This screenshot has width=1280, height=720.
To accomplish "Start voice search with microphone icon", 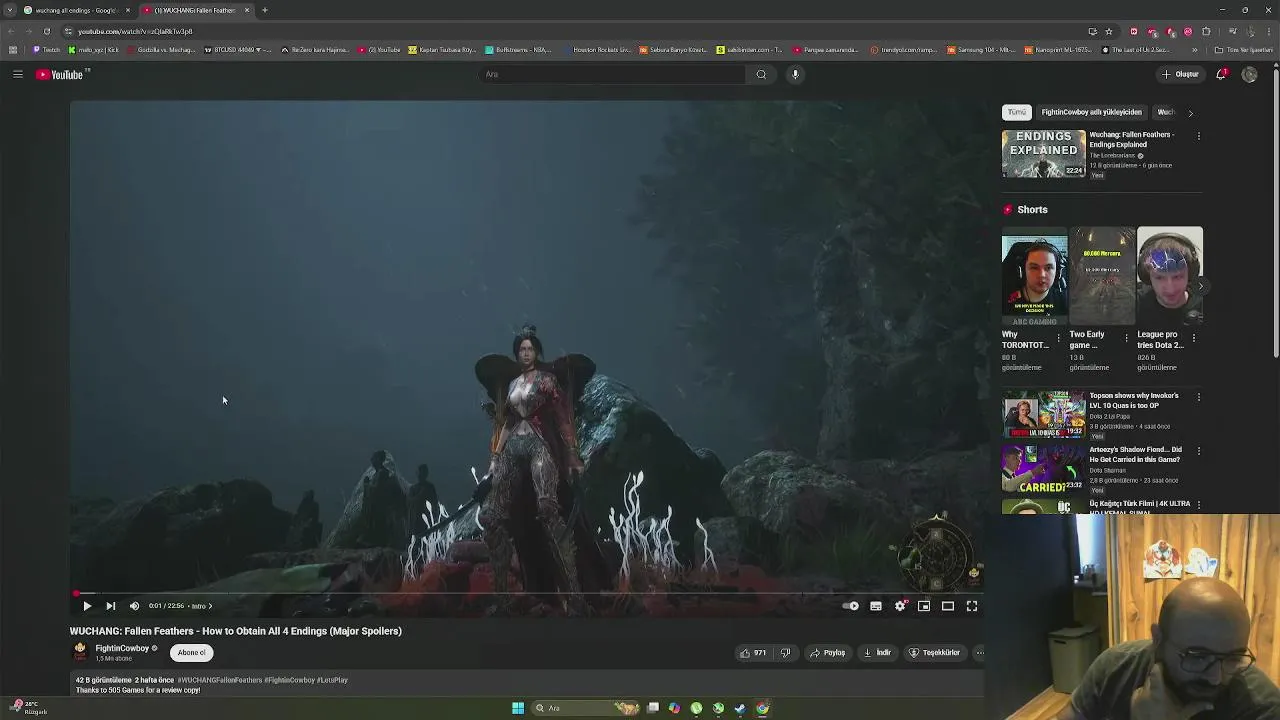I will (795, 74).
